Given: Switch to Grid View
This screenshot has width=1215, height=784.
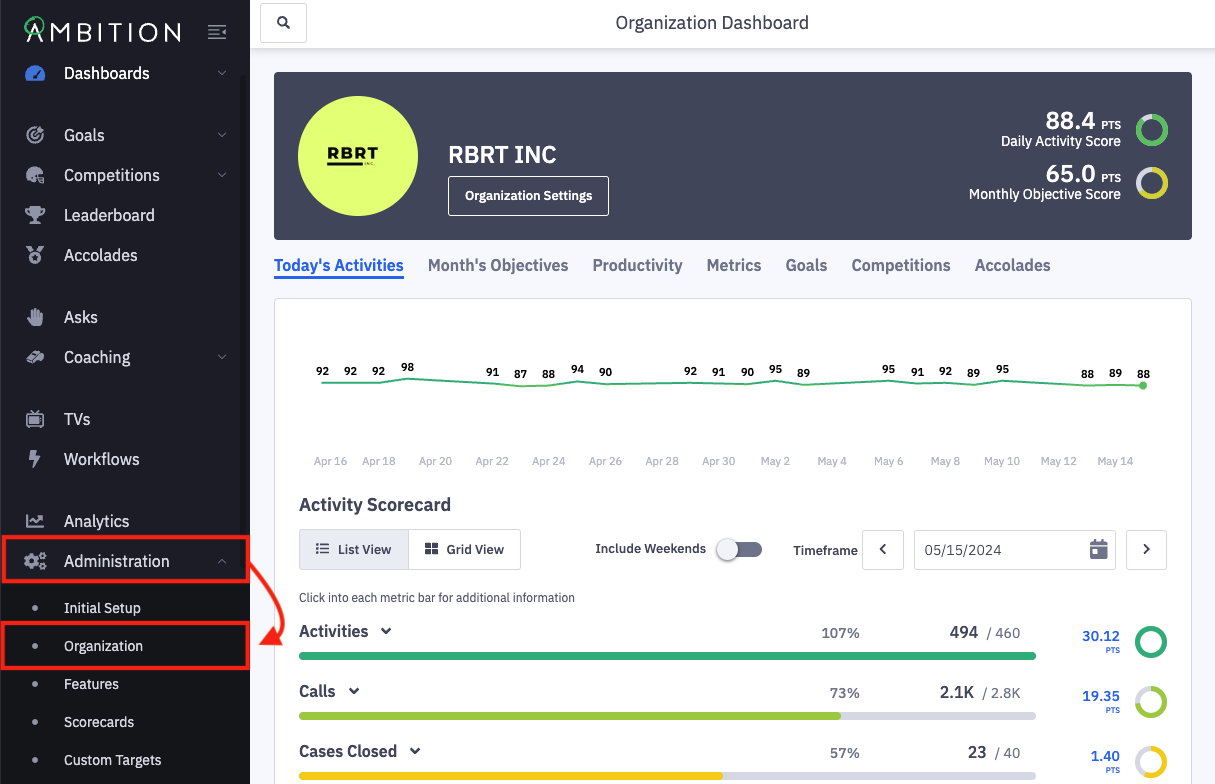Looking at the screenshot, I should tap(464, 549).
